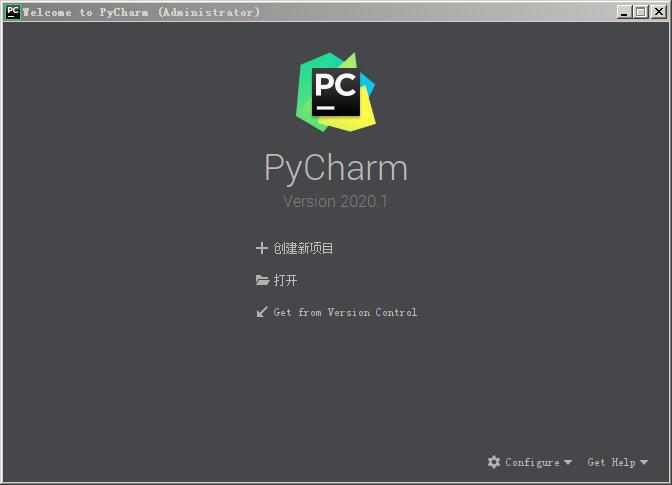The width and height of the screenshot is (672, 485).
Task: Click the Version 2020.1 label
Action: coord(335,201)
